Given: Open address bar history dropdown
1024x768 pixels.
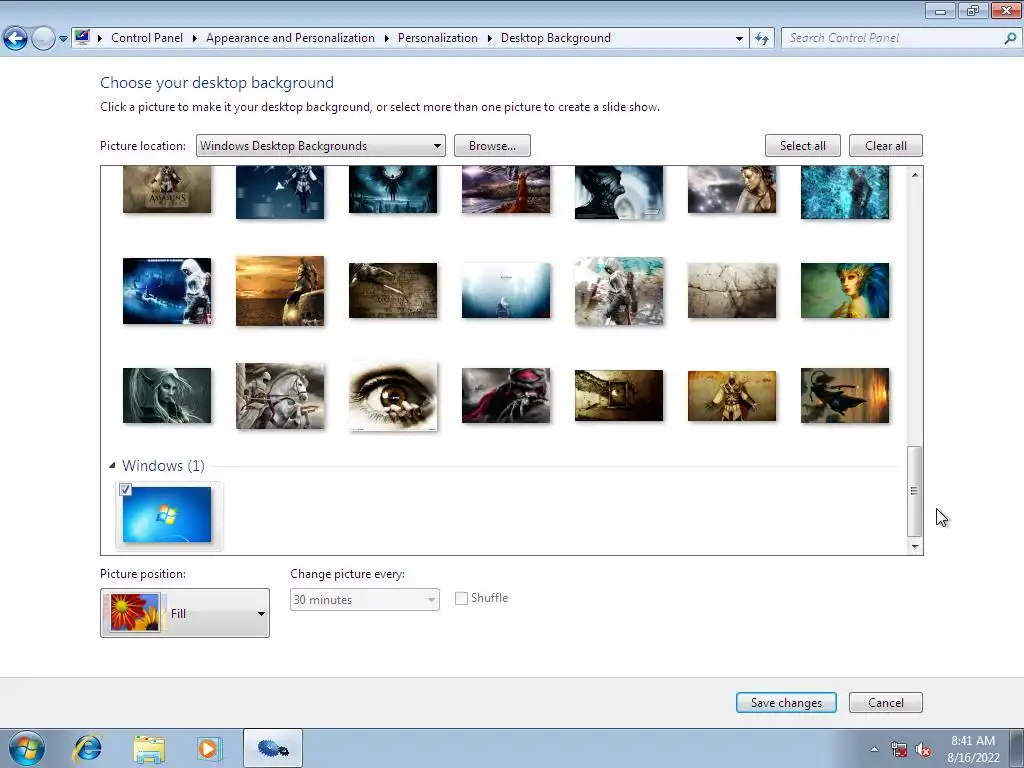Looking at the screenshot, I should (739, 39).
